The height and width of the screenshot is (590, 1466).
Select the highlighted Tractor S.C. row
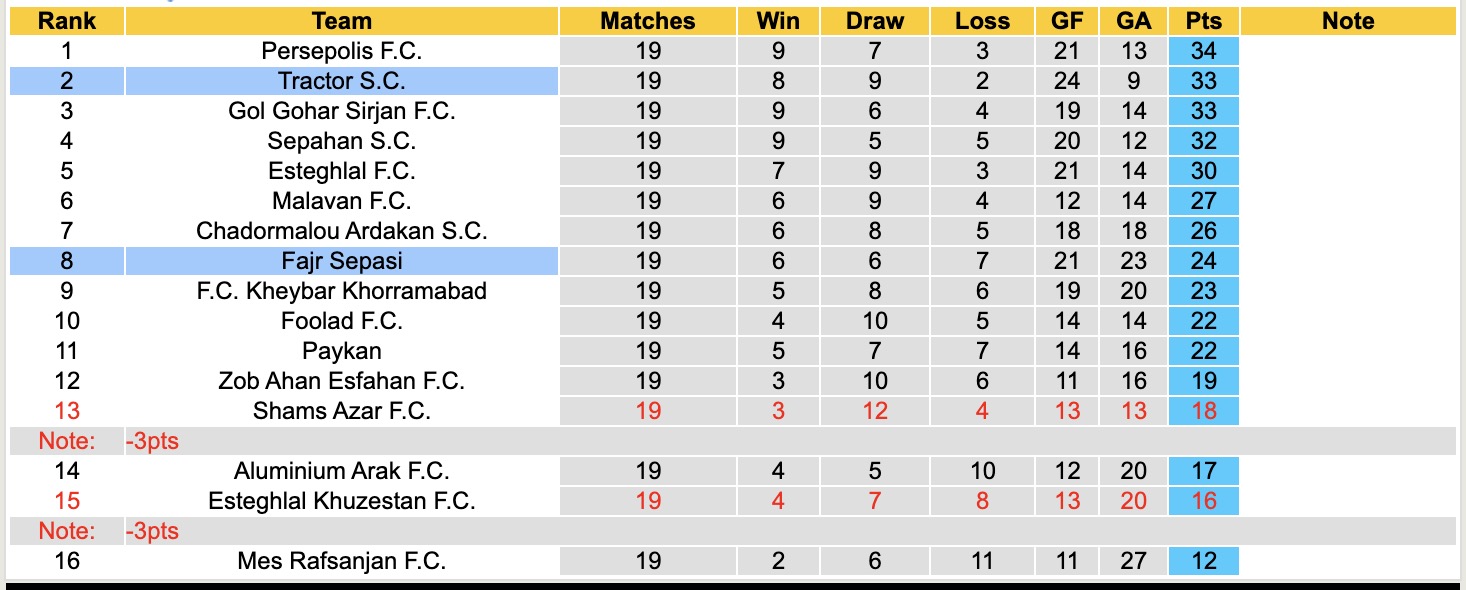341,81
